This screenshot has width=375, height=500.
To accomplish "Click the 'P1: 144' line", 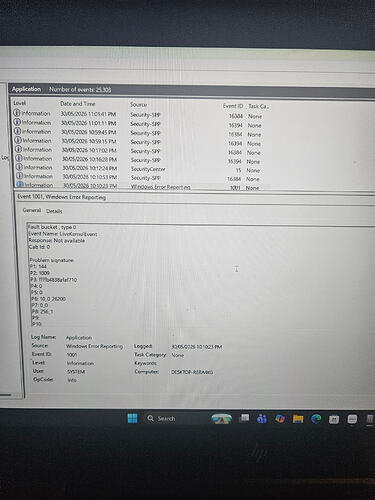I will click(x=38, y=266).
